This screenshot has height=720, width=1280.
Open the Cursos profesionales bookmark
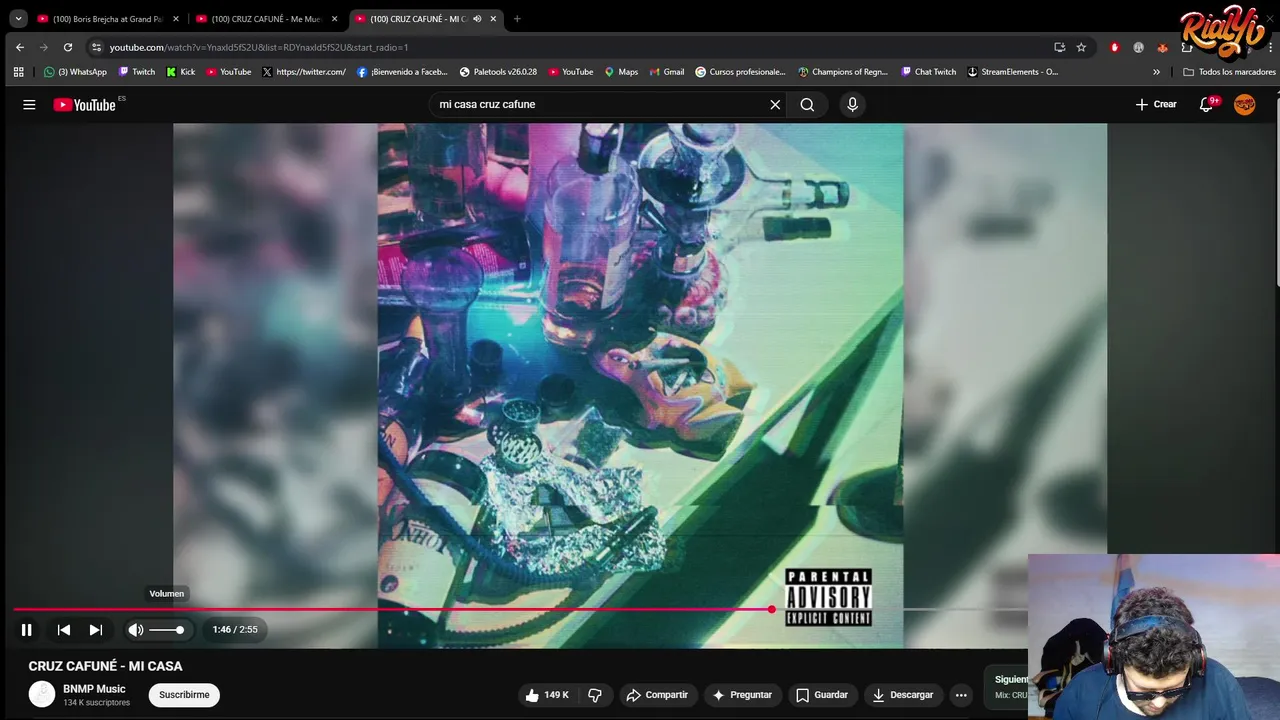coord(741,72)
